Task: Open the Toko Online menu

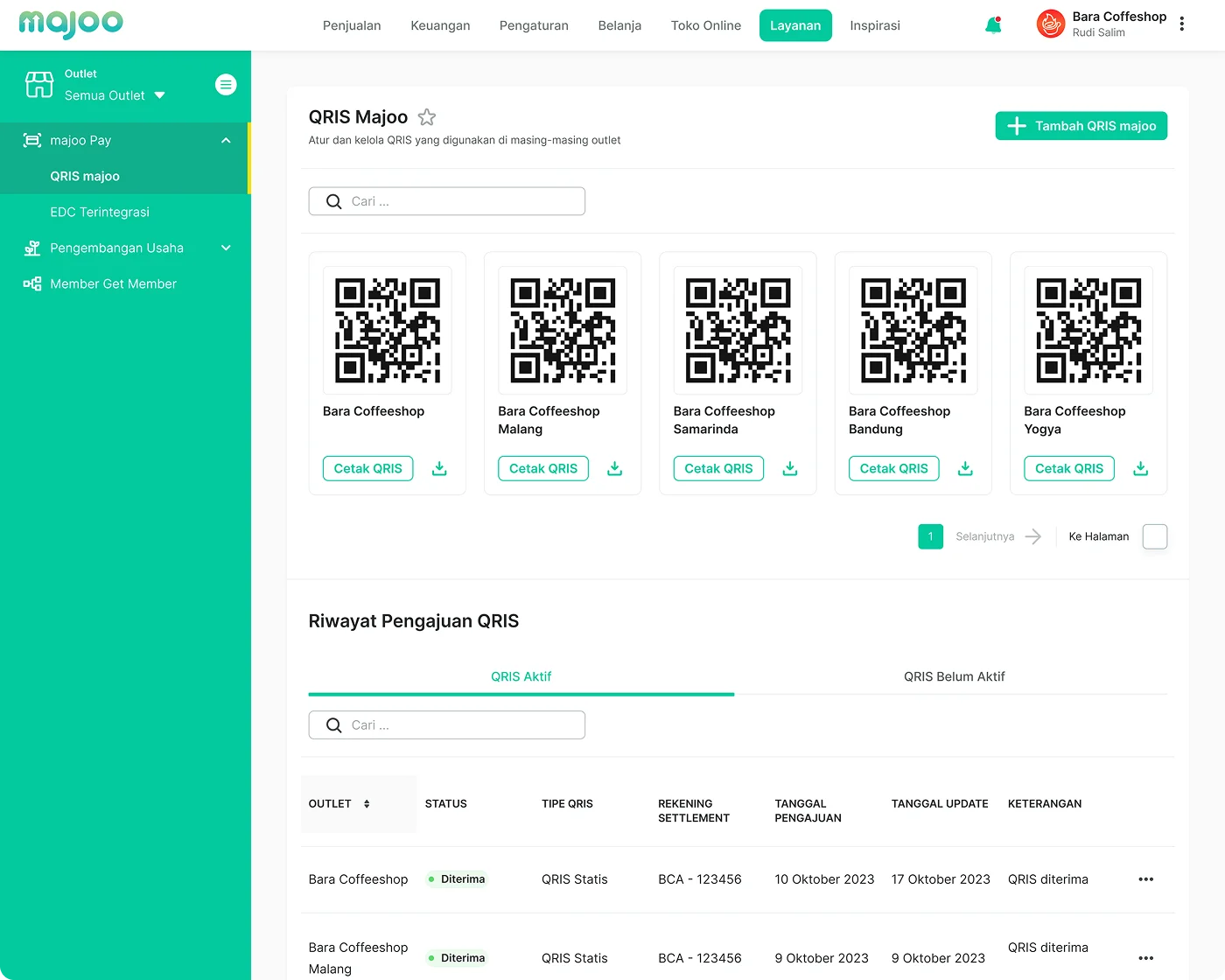Action: tap(706, 25)
